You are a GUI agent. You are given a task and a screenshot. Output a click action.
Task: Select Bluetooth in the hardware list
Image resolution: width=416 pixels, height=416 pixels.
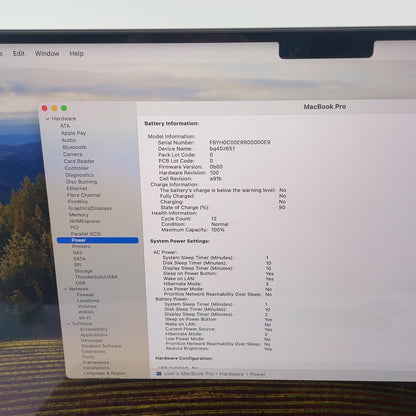75,147
